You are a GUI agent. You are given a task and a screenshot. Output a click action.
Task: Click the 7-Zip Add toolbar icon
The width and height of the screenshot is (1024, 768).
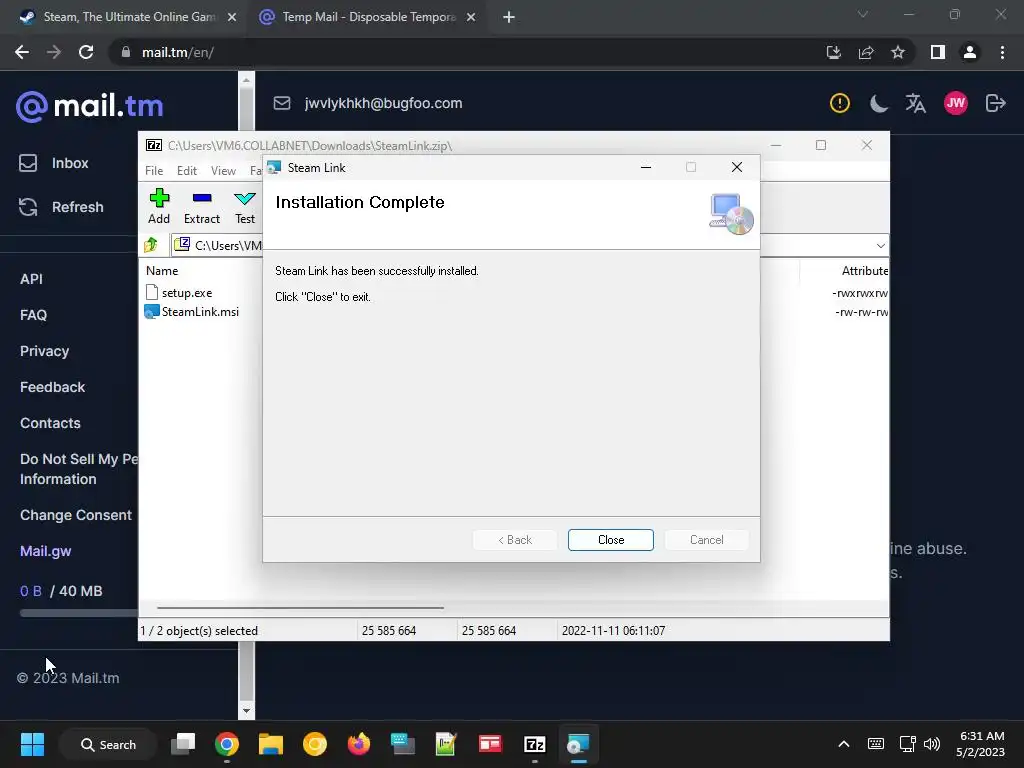coord(159,206)
